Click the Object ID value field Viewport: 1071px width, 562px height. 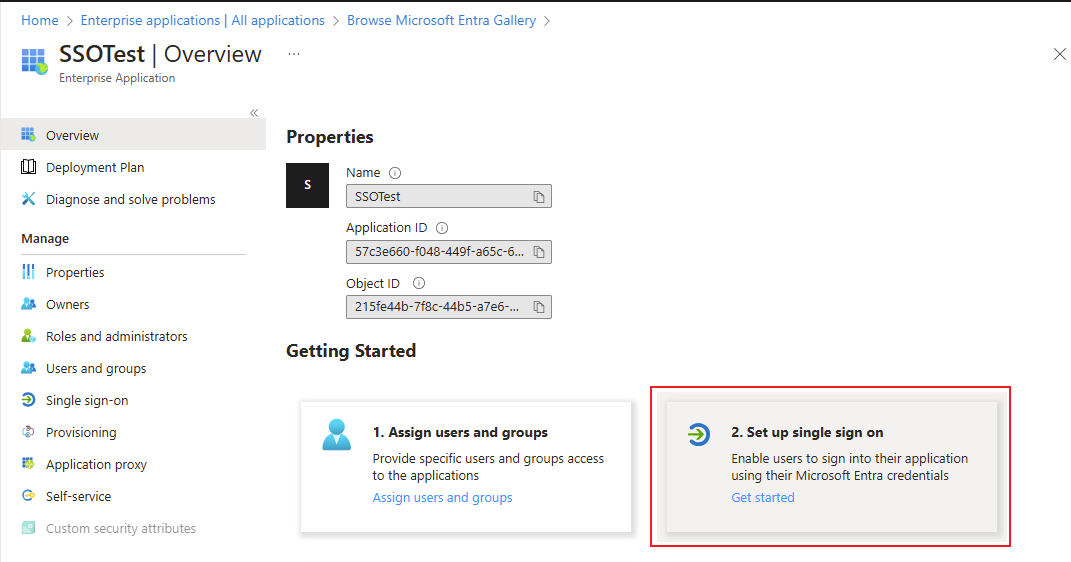[449, 307]
